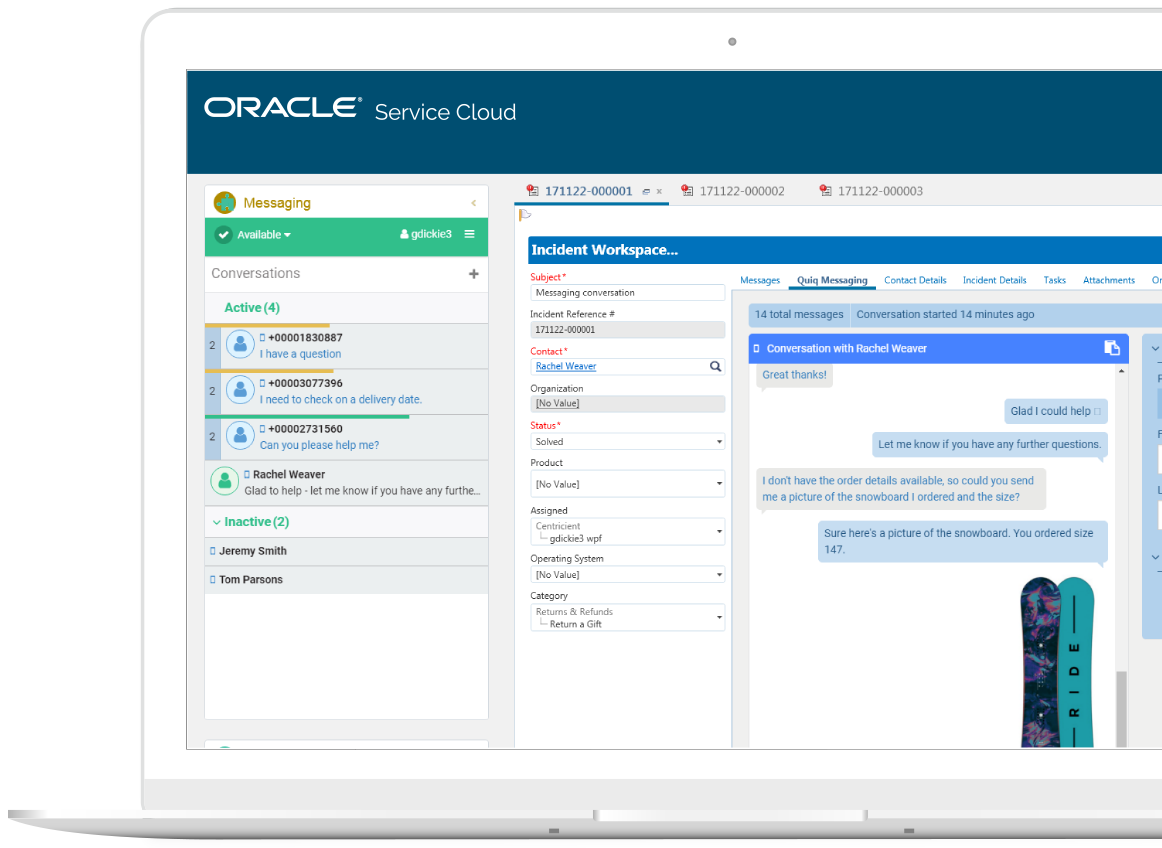Open the Operating System dropdown
Image resolution: width=1162 pixels, height=848 pixels.
[x=627, y=574]
